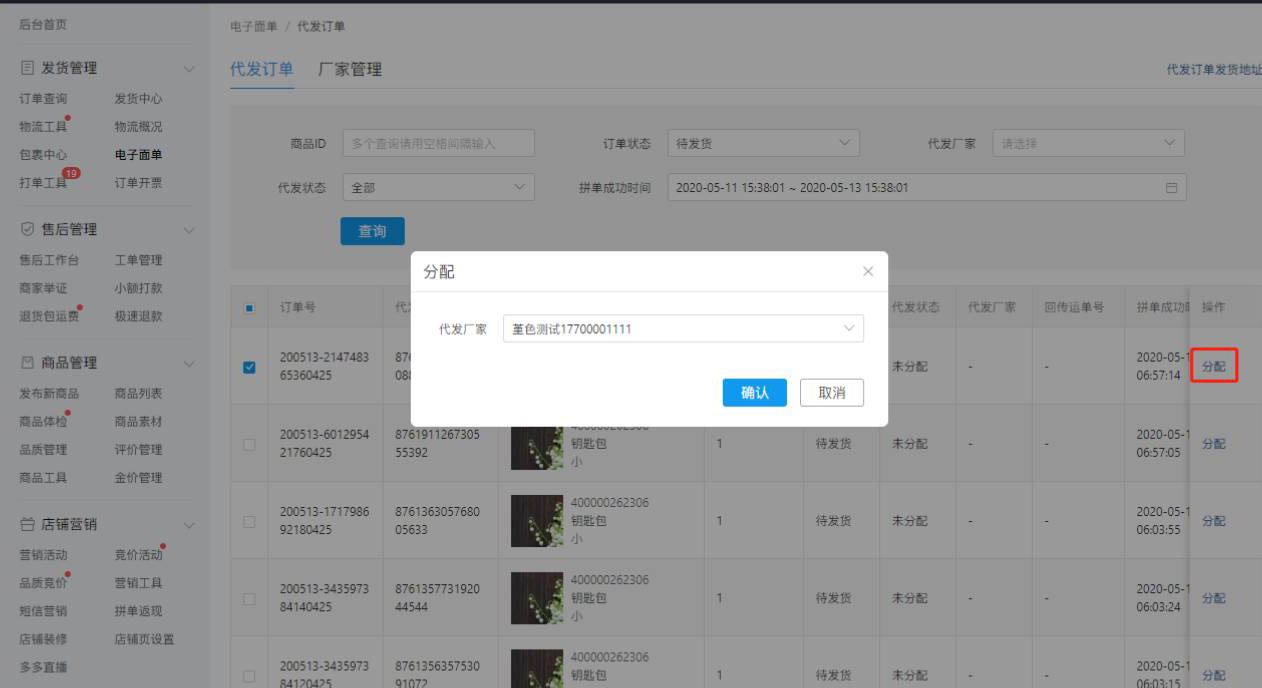Open 包裹中心 in the sidebar

(43, 155)
